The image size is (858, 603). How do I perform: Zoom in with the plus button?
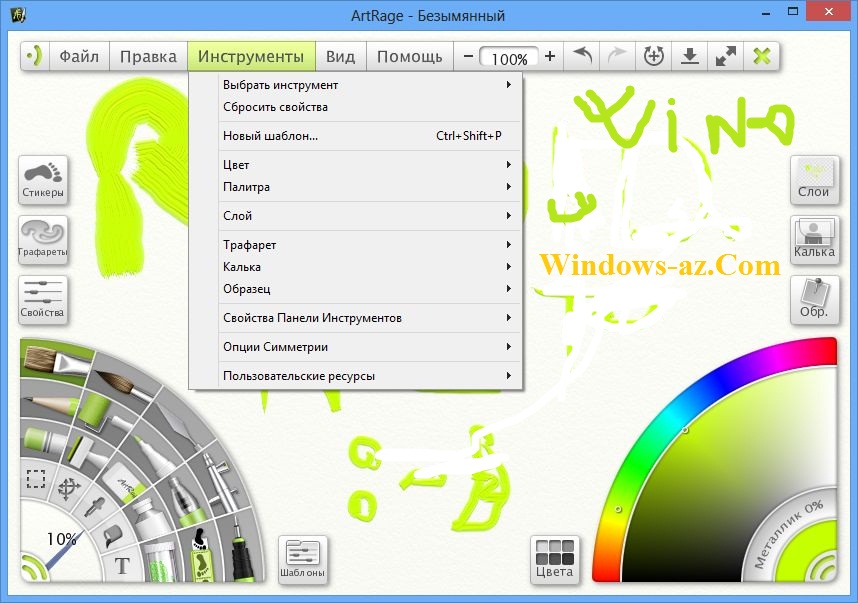[550, 56]
